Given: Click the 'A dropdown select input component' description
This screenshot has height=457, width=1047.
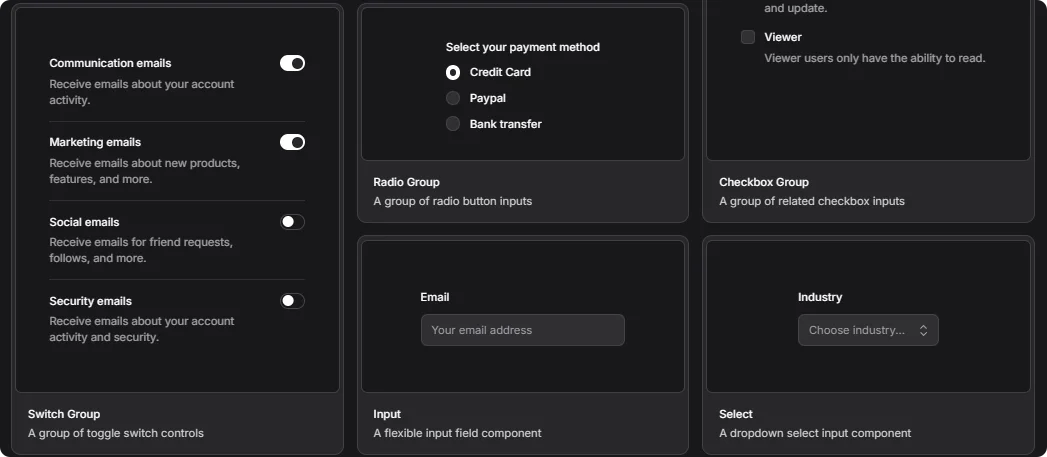Looking at the screenshot, I should [815, 433].
